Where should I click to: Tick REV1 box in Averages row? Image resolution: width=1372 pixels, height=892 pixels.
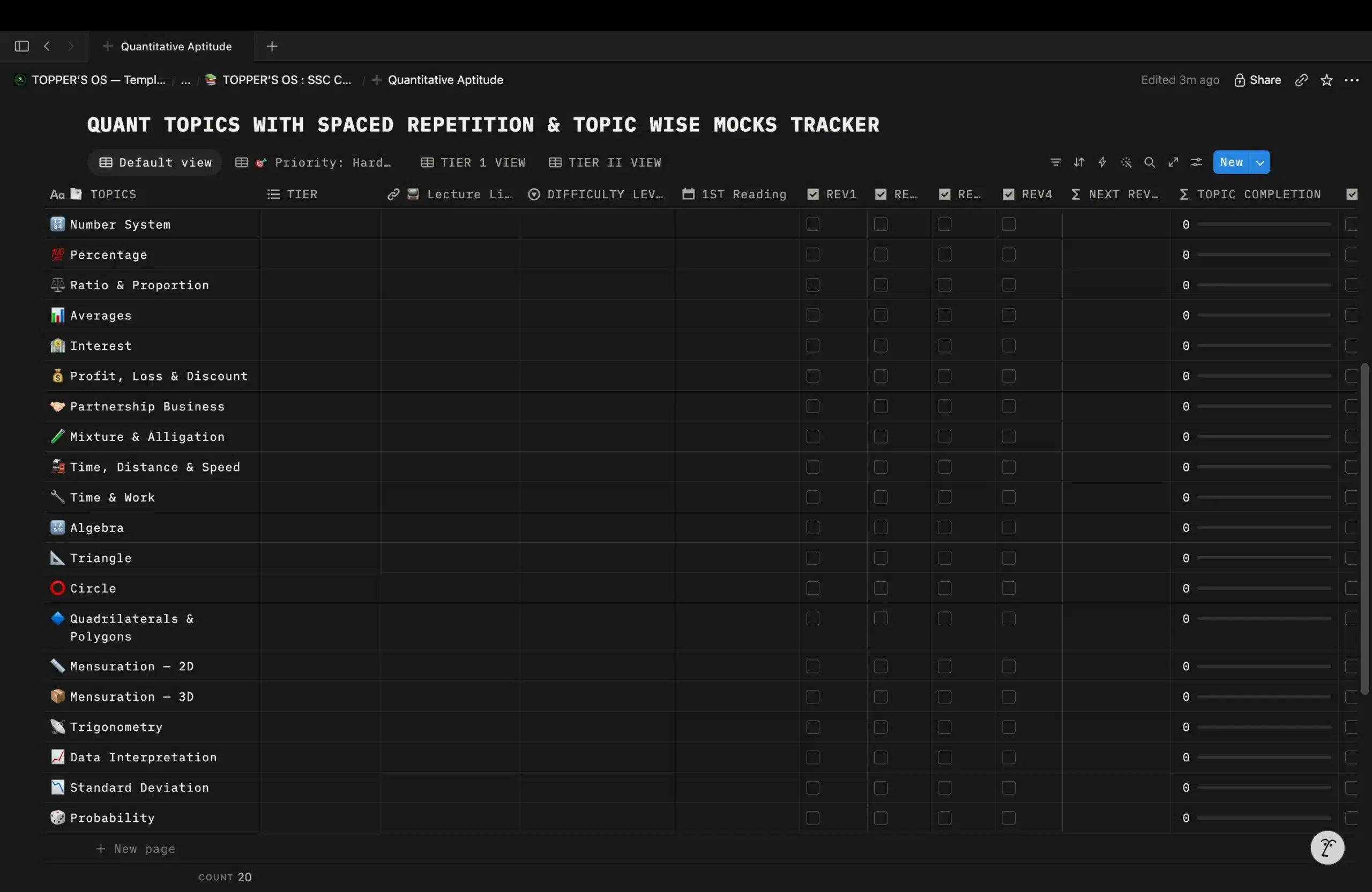813,315
